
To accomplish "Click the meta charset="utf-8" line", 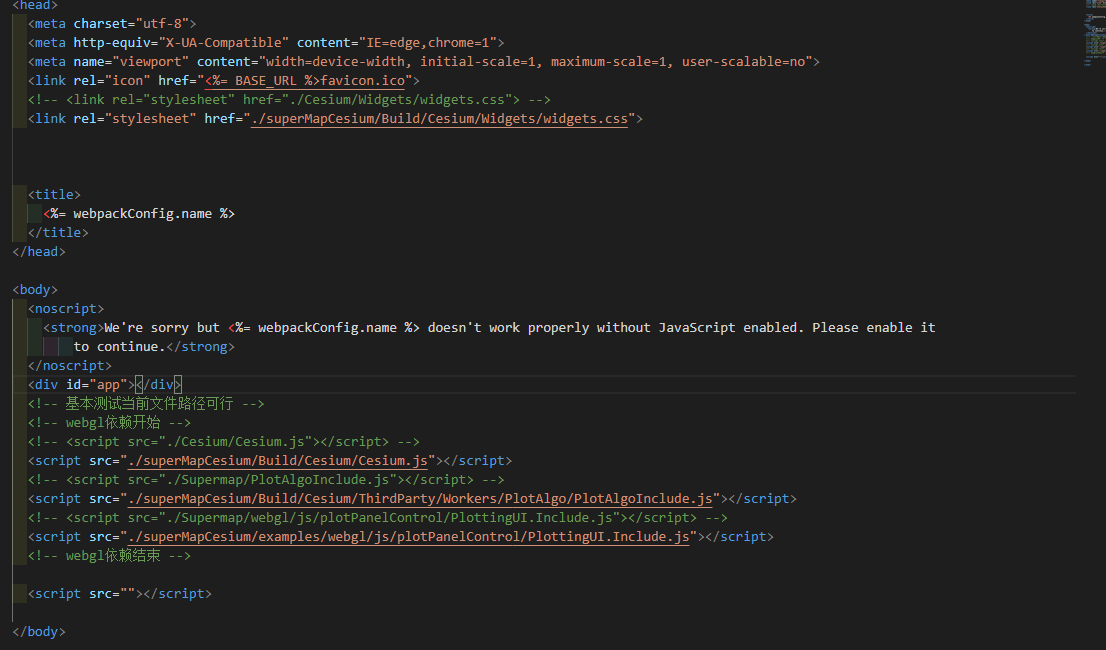I will tap(112, 24).
